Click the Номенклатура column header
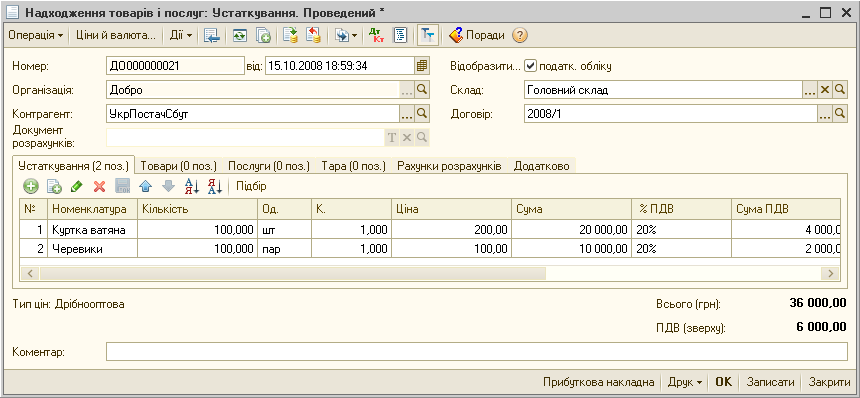Screen dimensions: 860x398 pyautogui.click(x=92, y=209)
